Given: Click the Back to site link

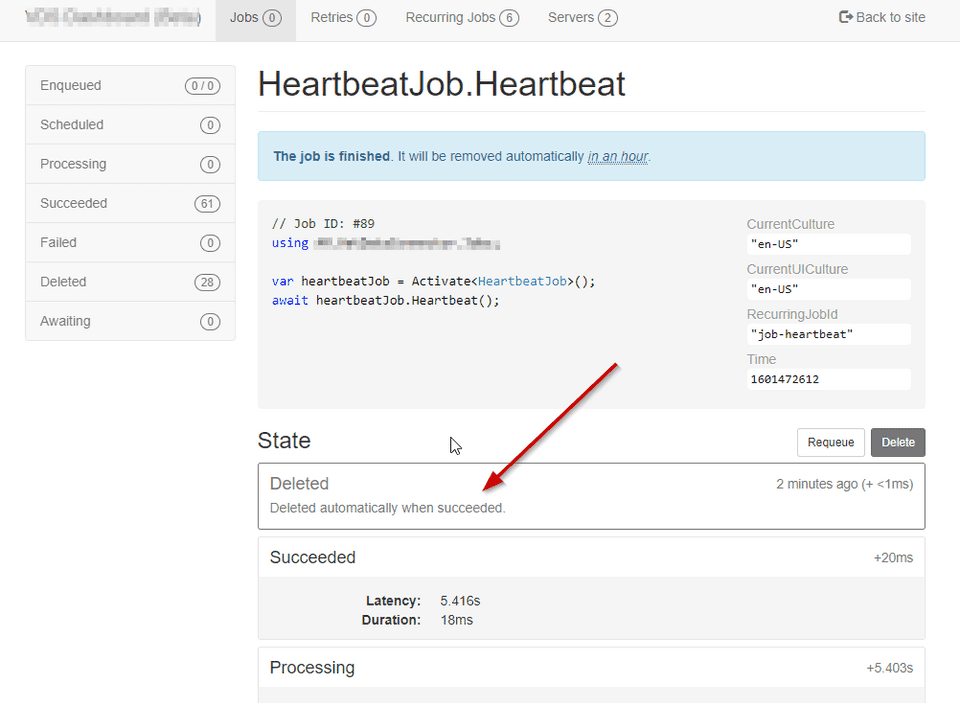Looking at the screenshot, I should pyautogui.click(x=882, y=16).
